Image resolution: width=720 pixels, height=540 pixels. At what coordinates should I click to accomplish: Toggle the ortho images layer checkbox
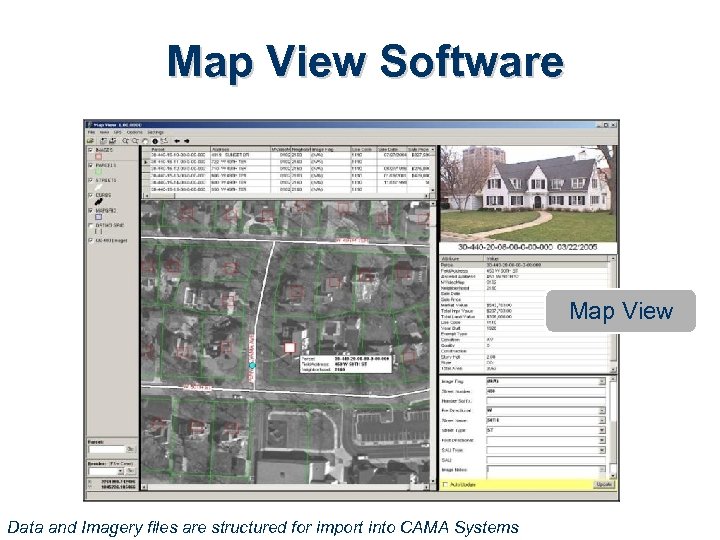pyautogui.click(x=90, y=240)
